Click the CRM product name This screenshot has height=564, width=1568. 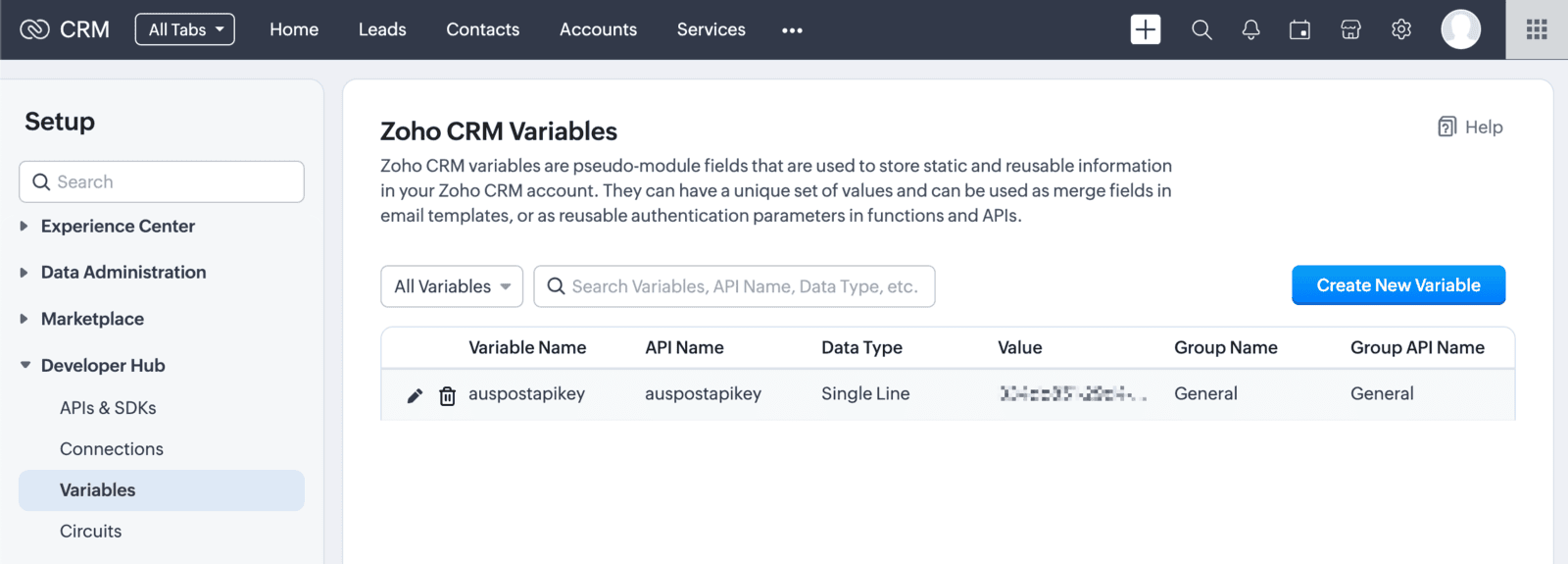84,29
